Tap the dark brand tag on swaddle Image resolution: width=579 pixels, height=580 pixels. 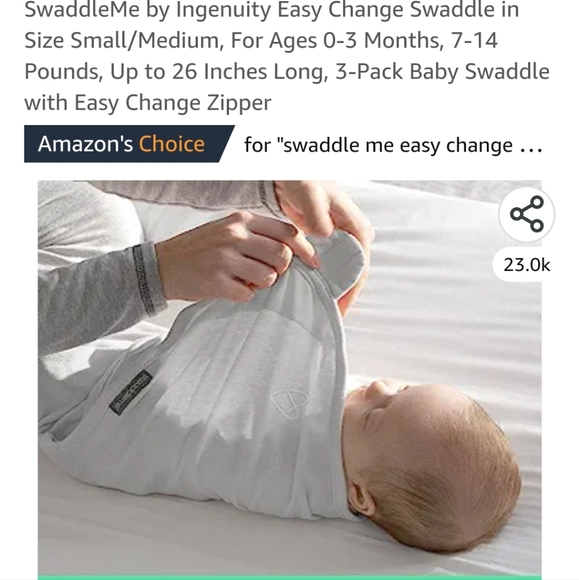pos(131,392)
